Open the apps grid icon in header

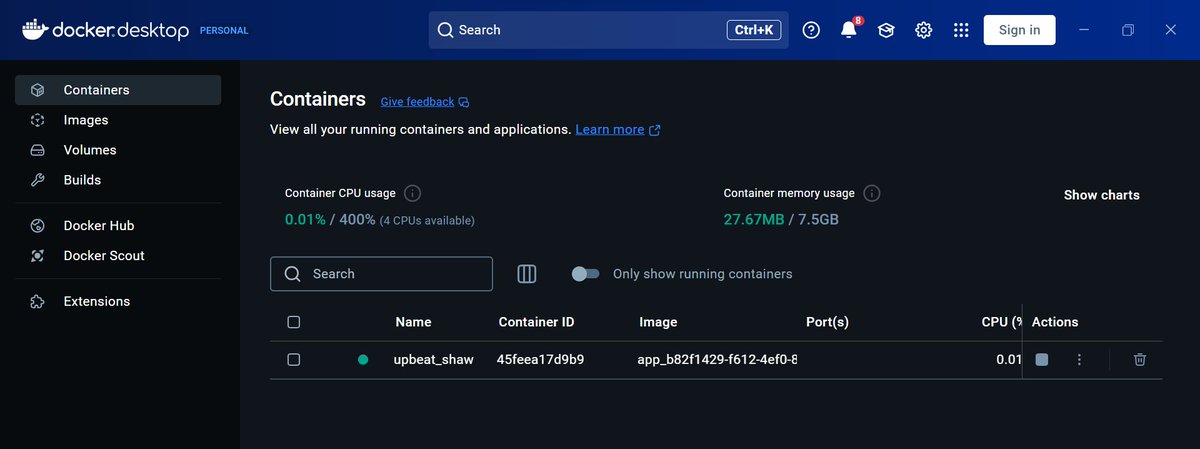point(961,30)
